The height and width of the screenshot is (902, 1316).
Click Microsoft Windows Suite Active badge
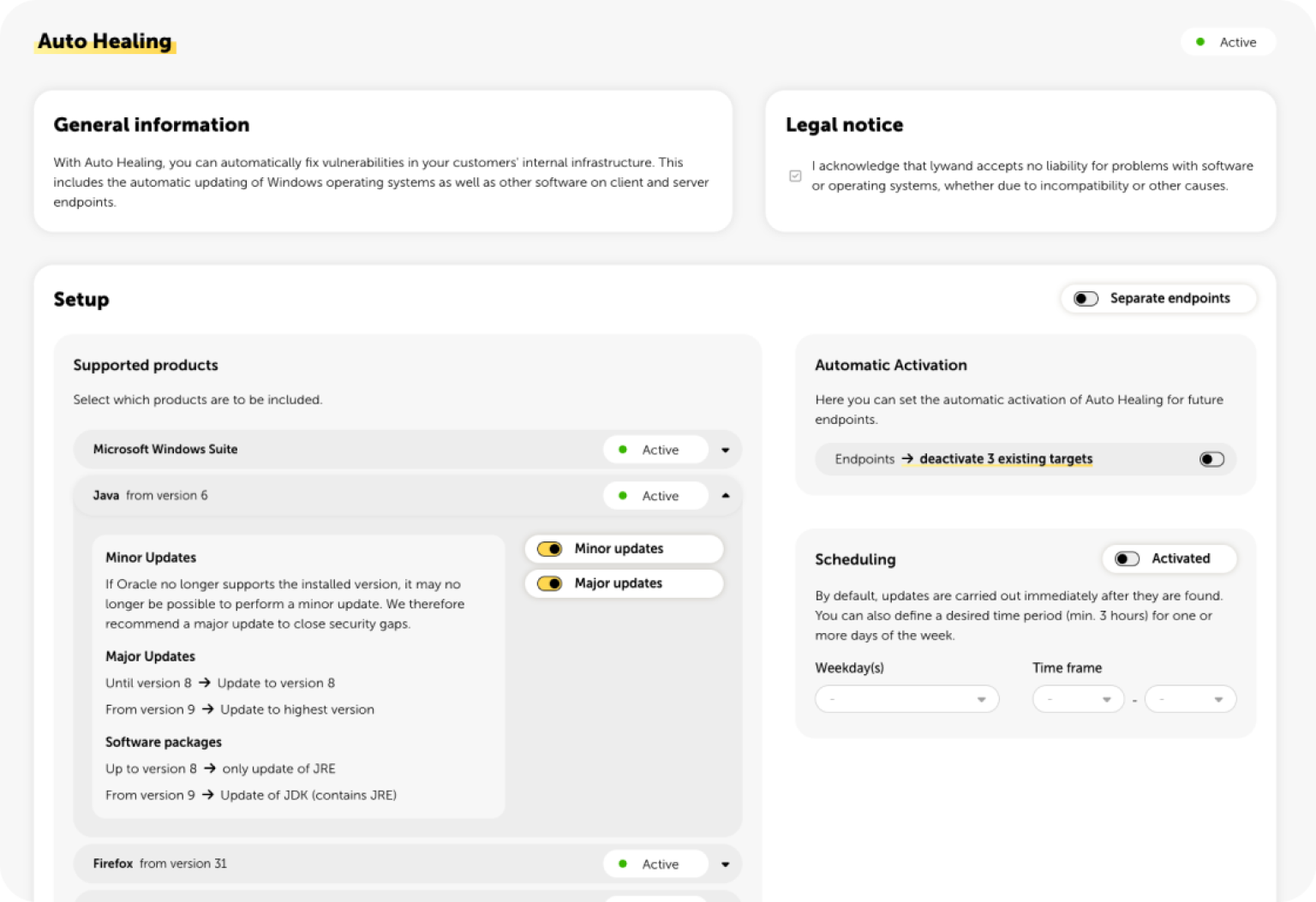coord(655,450)
